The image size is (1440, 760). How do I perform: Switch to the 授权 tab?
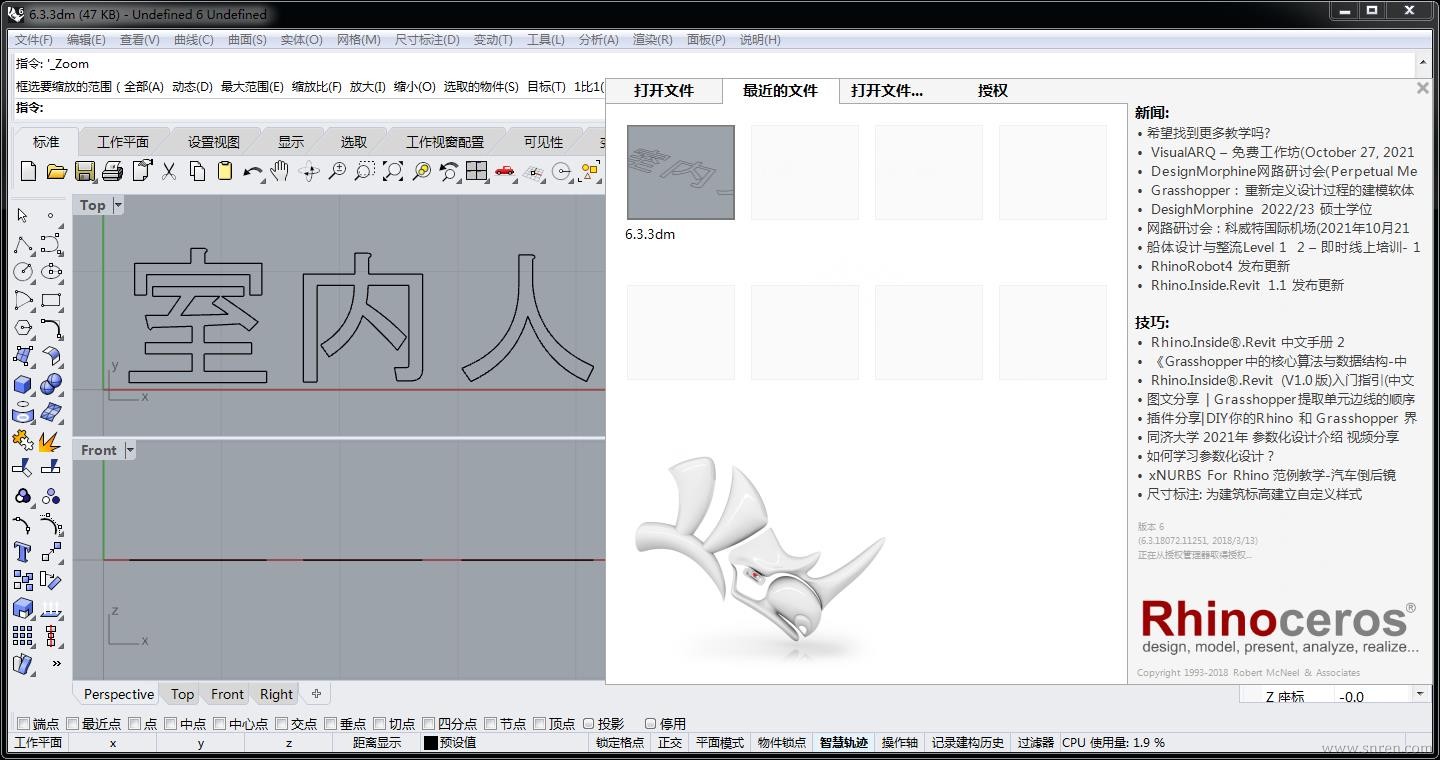[993, 90]
